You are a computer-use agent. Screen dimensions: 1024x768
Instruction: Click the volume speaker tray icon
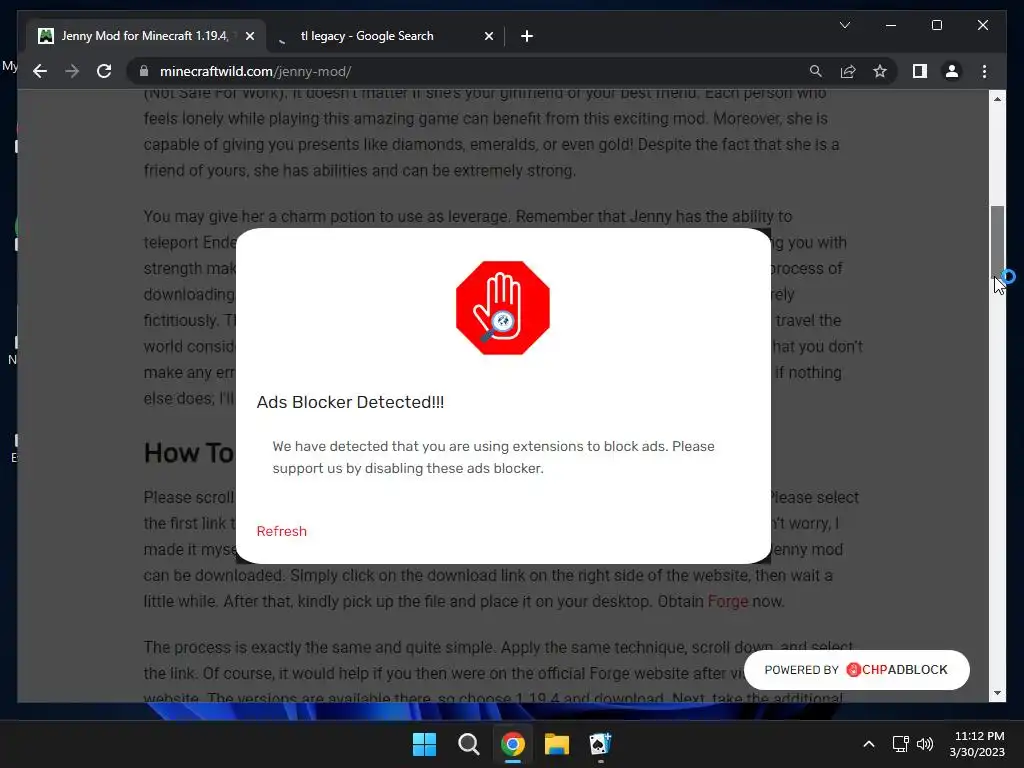click(x=925, y=744)
